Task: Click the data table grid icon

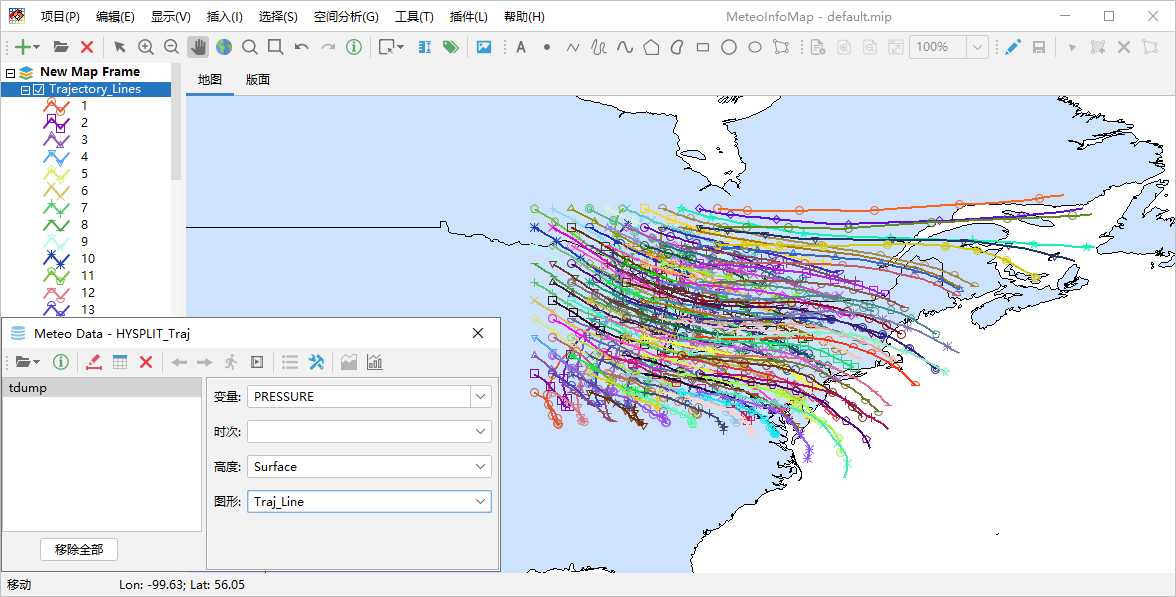Action: 120,362
